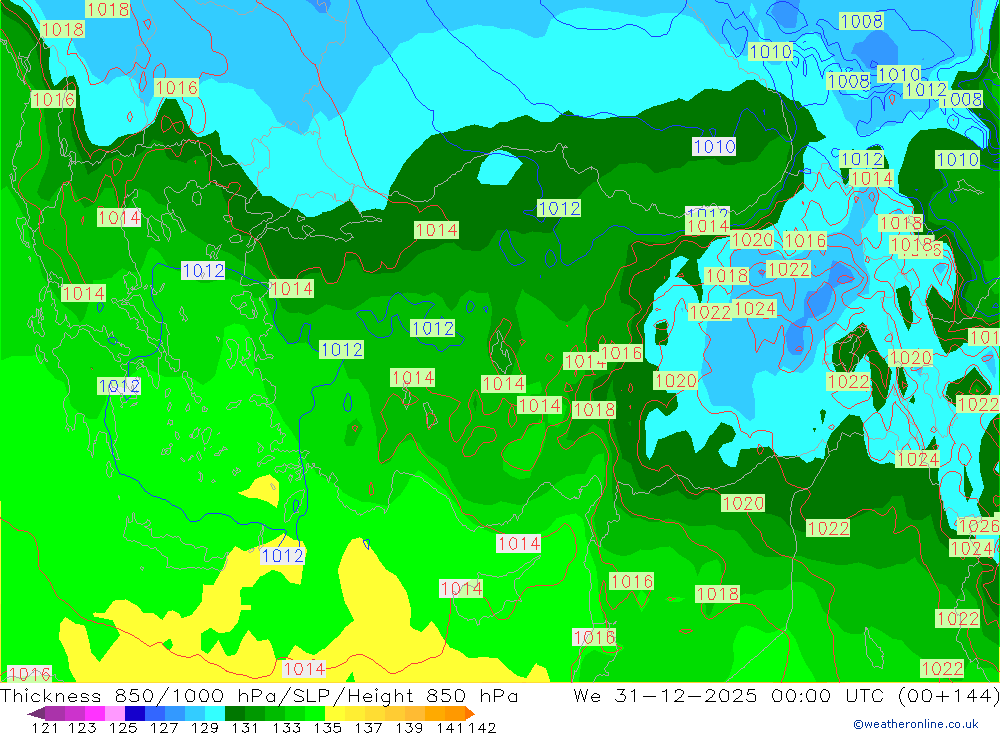Click the 133 legend value
The height and width of the screenshot is (733, 1000).
[x=286, y=728]
